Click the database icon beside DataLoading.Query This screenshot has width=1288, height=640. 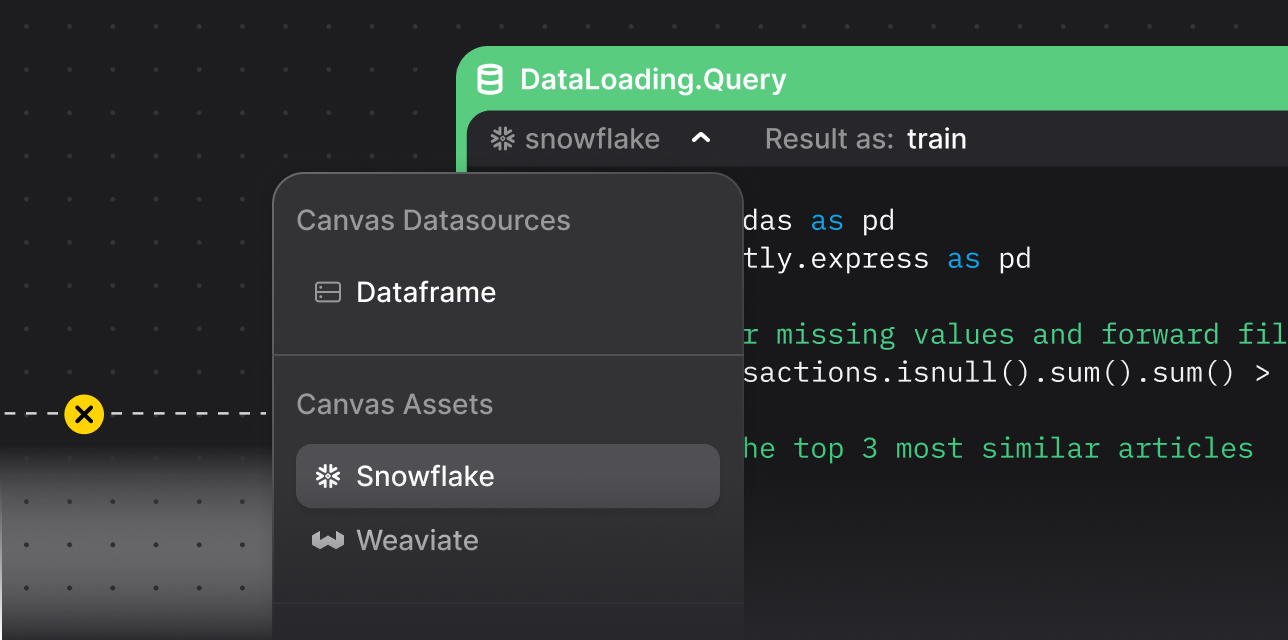(490, 79)
